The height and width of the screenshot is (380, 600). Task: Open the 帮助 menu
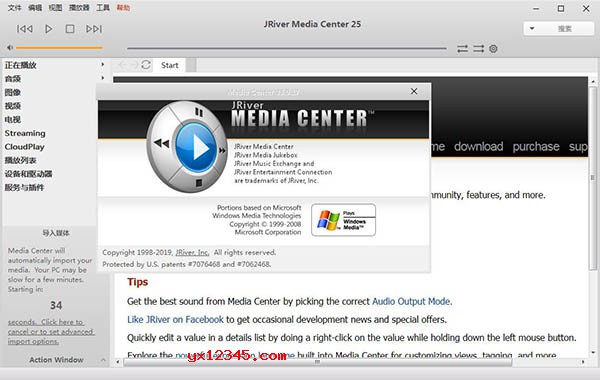tap(123, 8)
